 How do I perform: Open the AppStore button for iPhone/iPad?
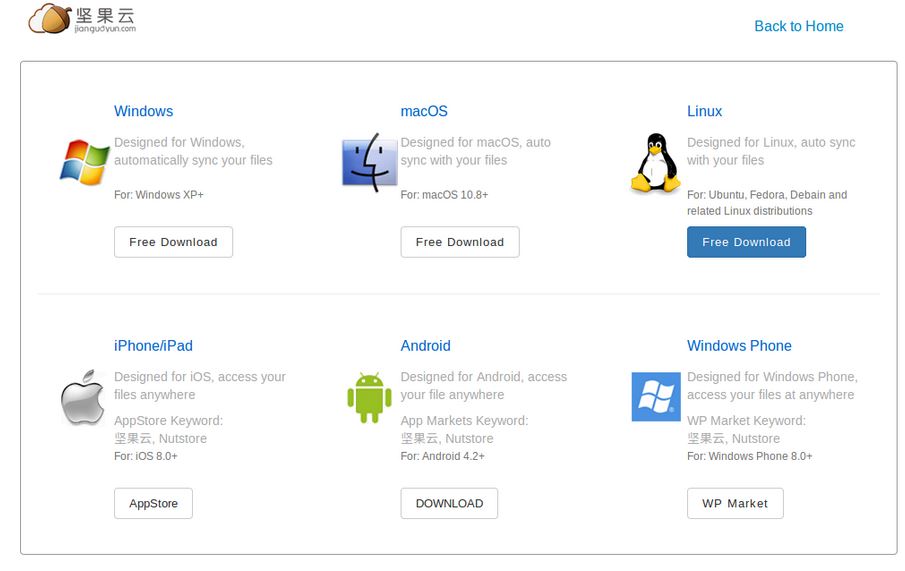[154, 503]
